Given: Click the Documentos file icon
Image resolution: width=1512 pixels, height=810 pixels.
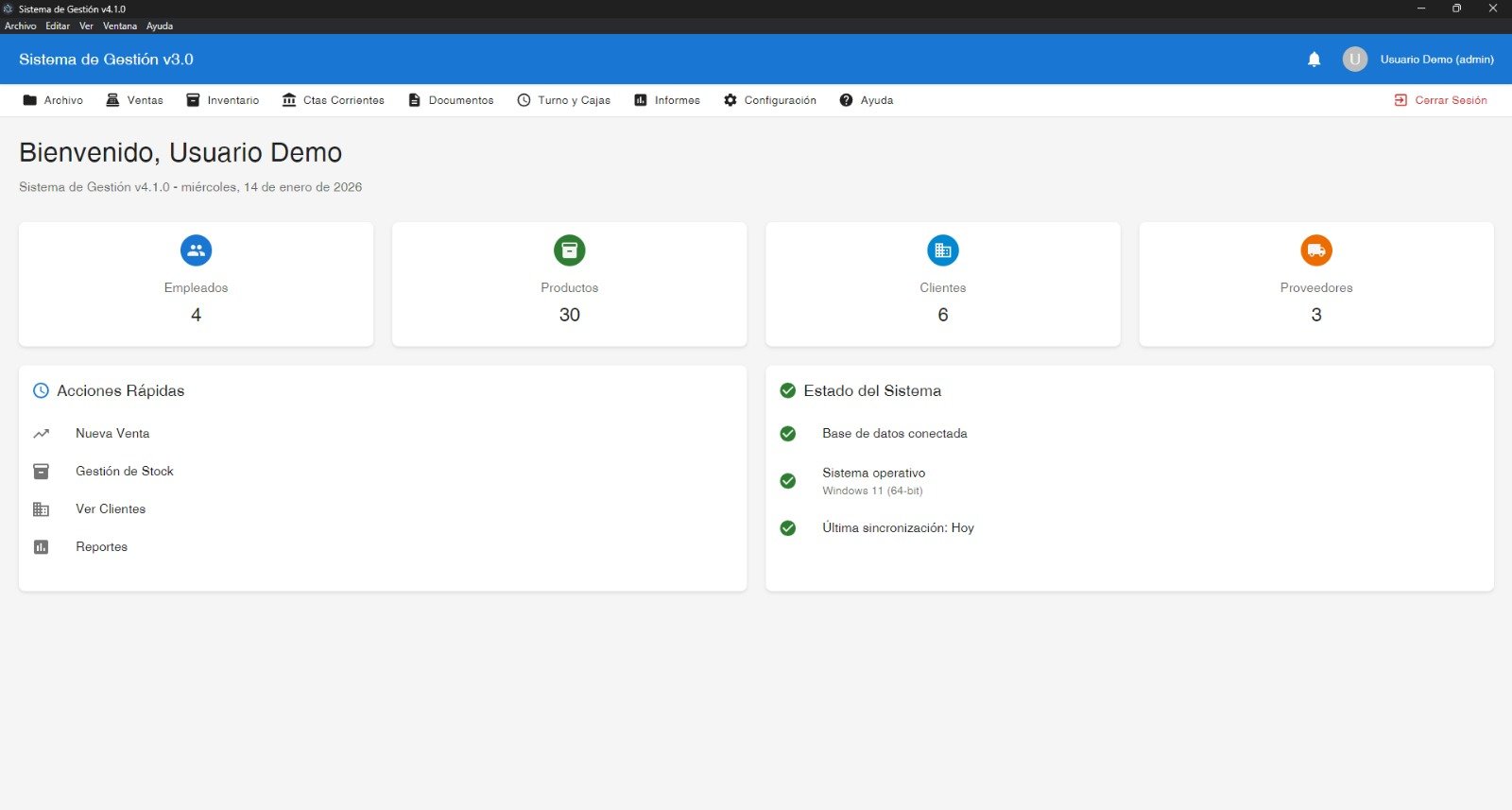Looking at the screenshot, I should click(x=414, y=100).
